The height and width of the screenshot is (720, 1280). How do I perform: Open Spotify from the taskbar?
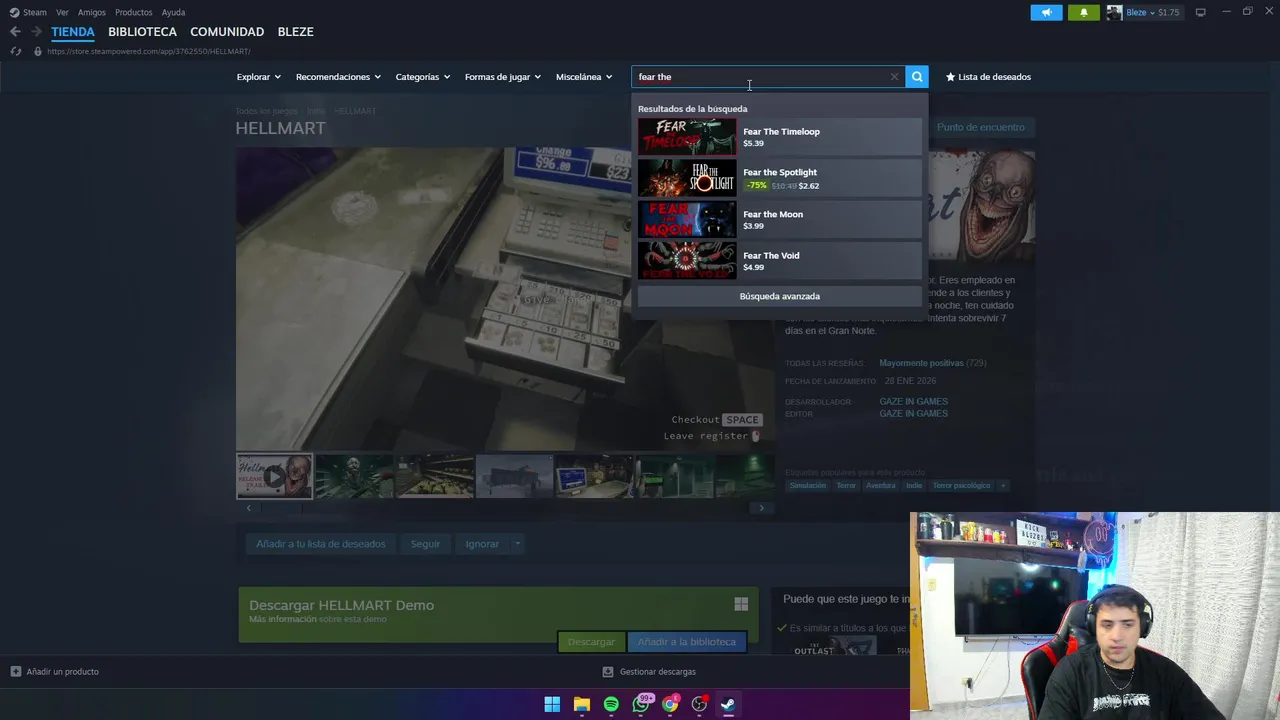(611, 704)
